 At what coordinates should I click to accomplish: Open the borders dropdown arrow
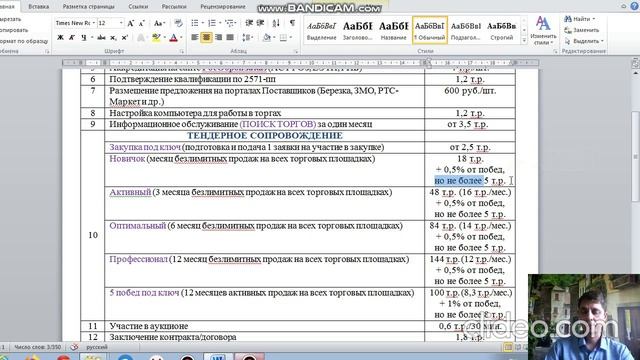291,38
